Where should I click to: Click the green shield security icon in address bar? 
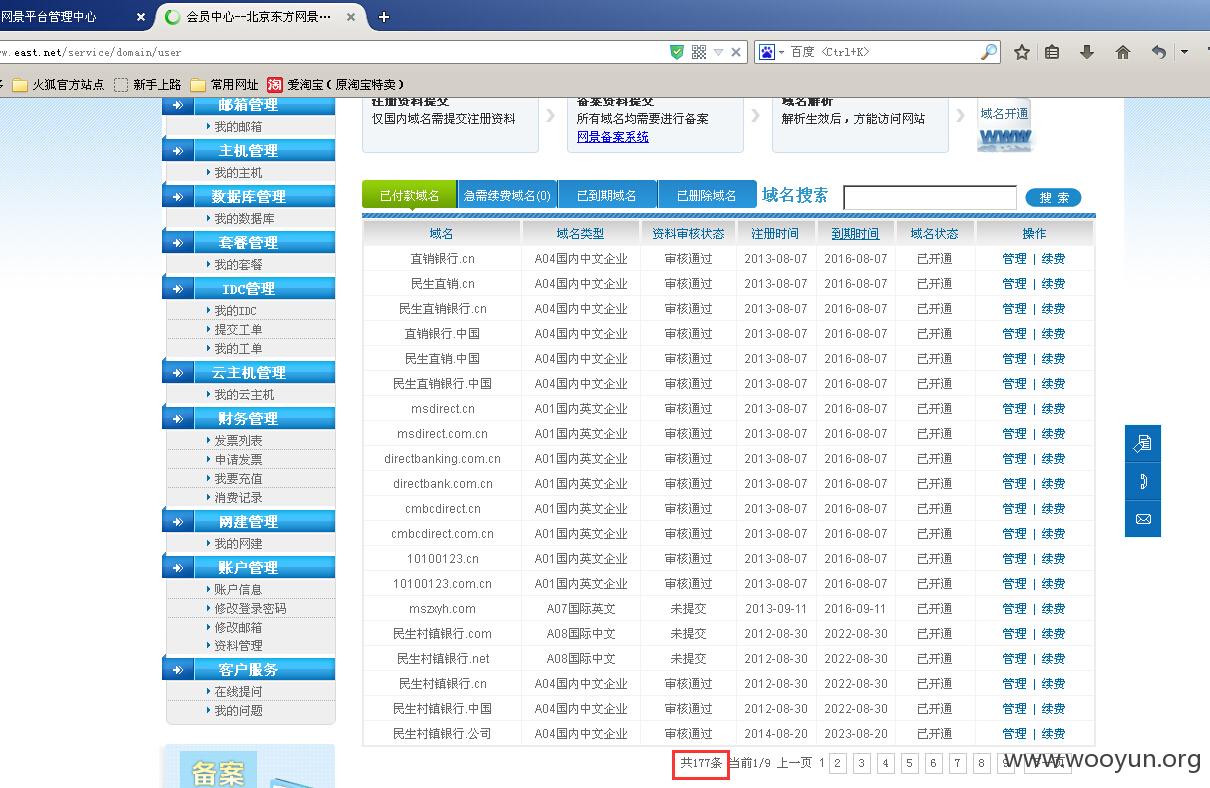(x=677, y=52)
